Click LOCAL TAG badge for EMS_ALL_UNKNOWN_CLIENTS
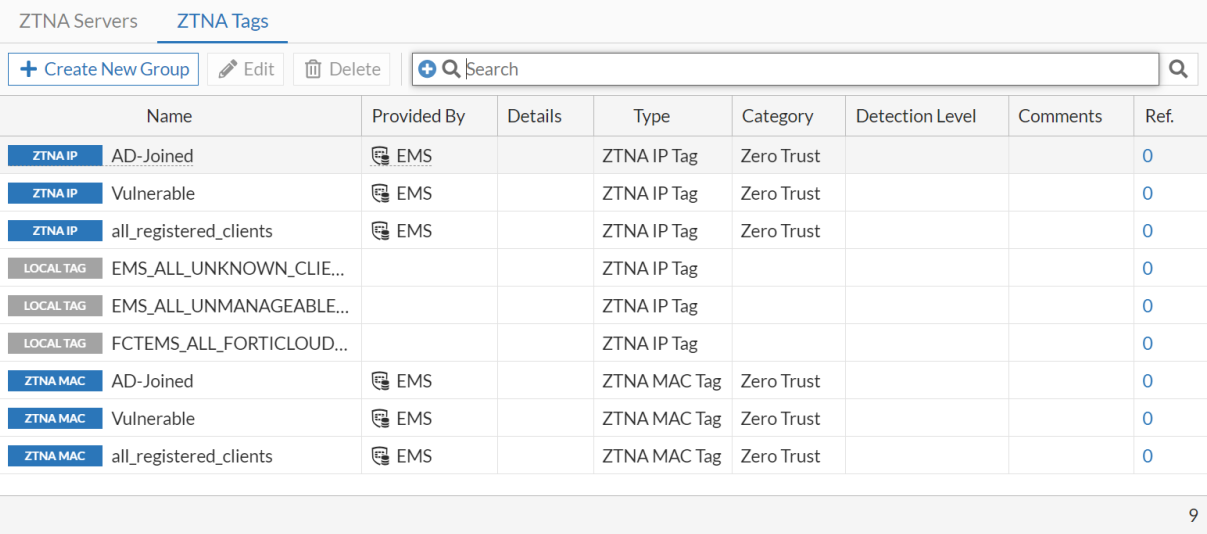This screenshot has height=534, width=1207. click(x=55, y=269)
